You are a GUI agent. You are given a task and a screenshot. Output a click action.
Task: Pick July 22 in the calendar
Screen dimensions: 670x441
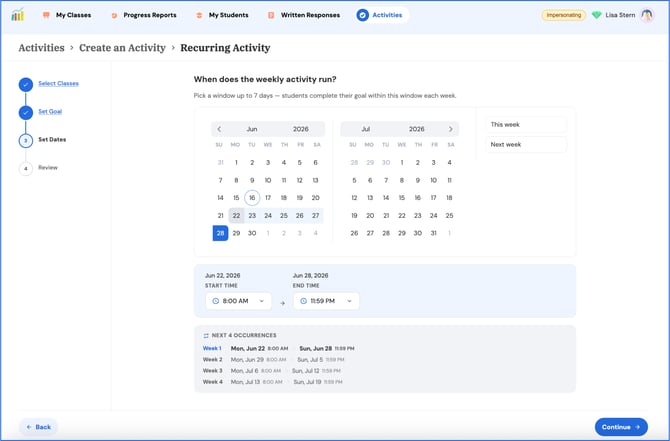pos(402,216)
